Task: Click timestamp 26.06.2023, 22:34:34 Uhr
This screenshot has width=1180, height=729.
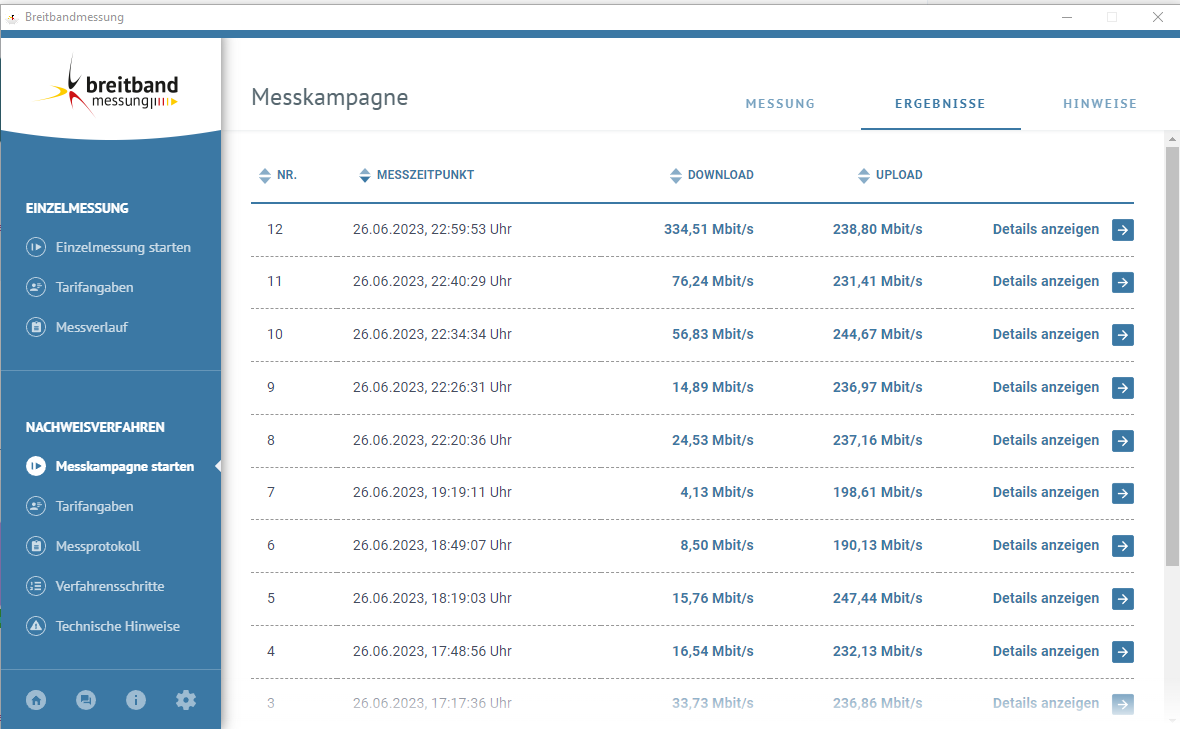Action: (x=432, y=333)
